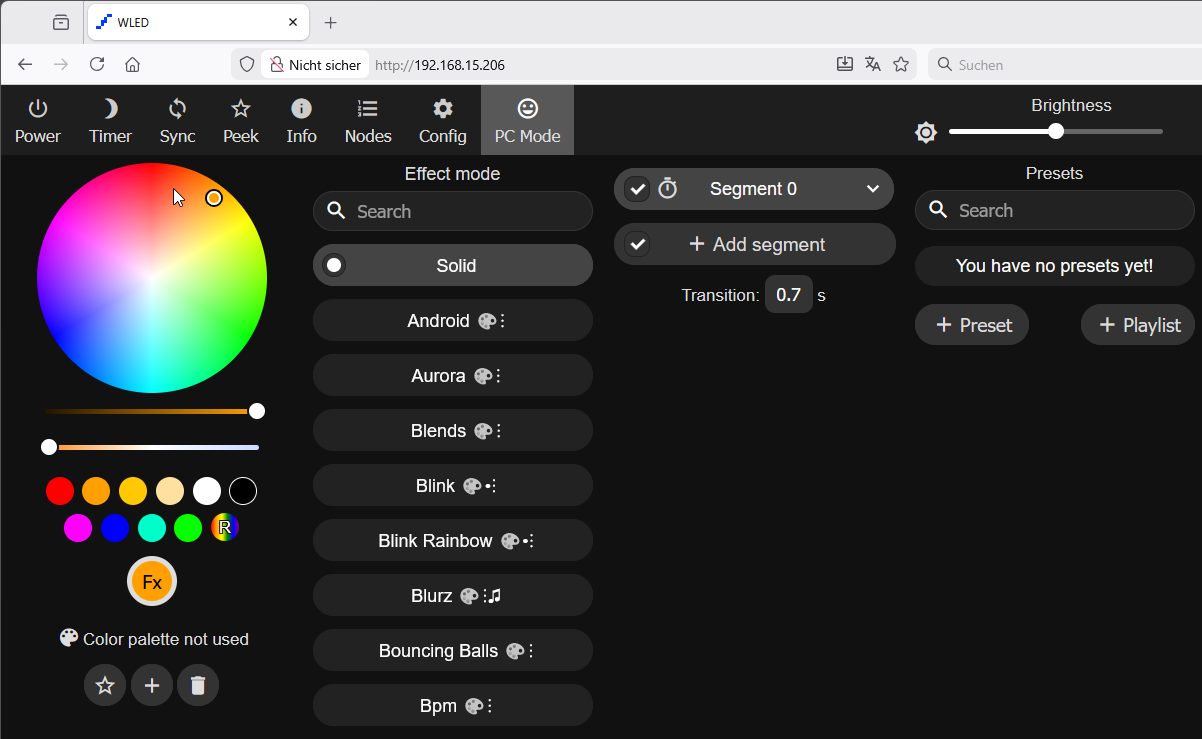Open the Peek live preview icon

pos(241,110)
